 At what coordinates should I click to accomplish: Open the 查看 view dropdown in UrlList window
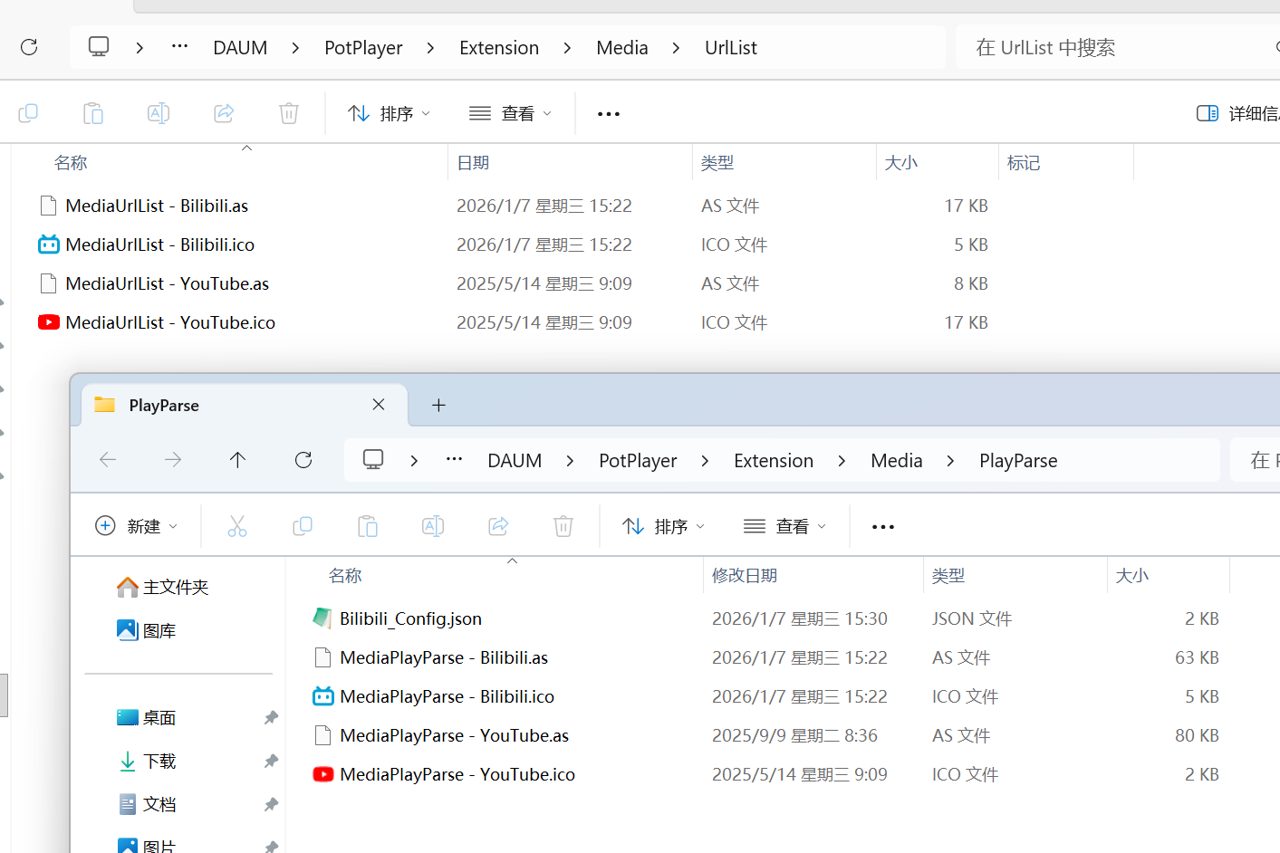coord(510,113)
